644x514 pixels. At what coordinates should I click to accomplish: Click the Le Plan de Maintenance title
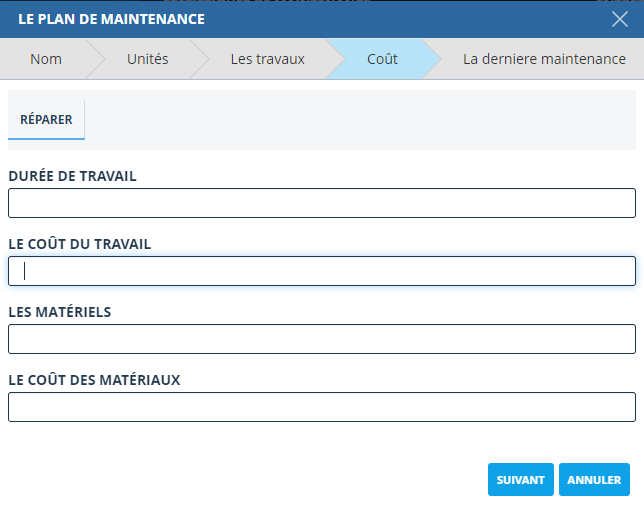pos(111,19)
